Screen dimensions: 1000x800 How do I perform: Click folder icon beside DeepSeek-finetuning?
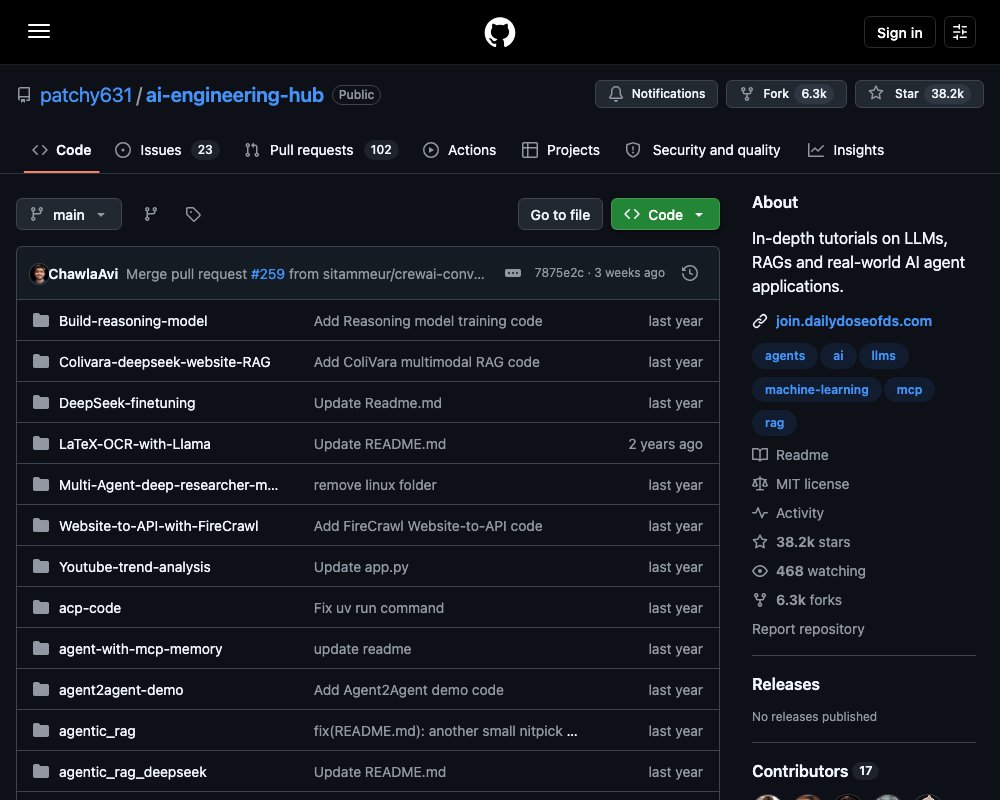pos(41,403)
